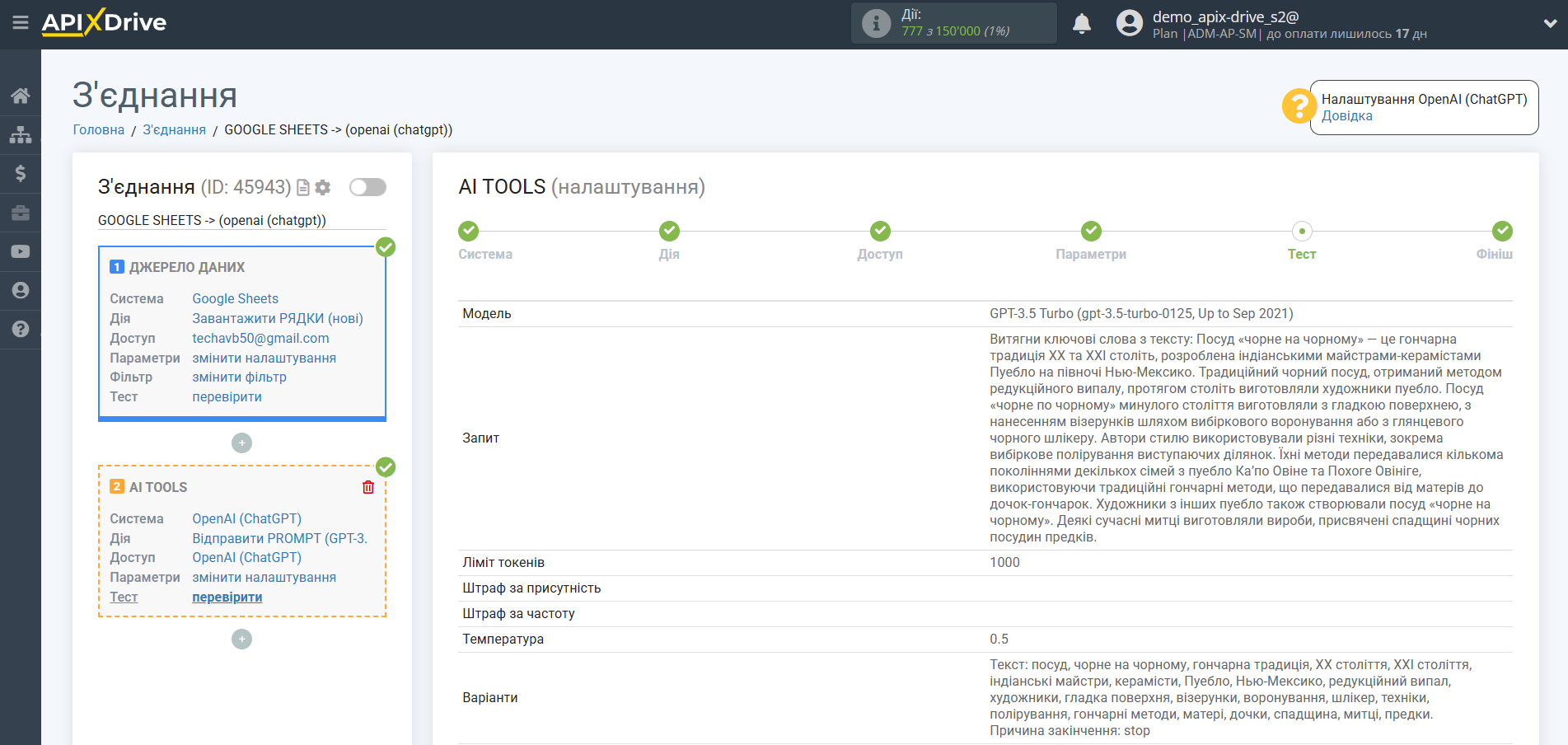Click перевірити in data source block
The image size is (1568, 745).
pos(227,397)
